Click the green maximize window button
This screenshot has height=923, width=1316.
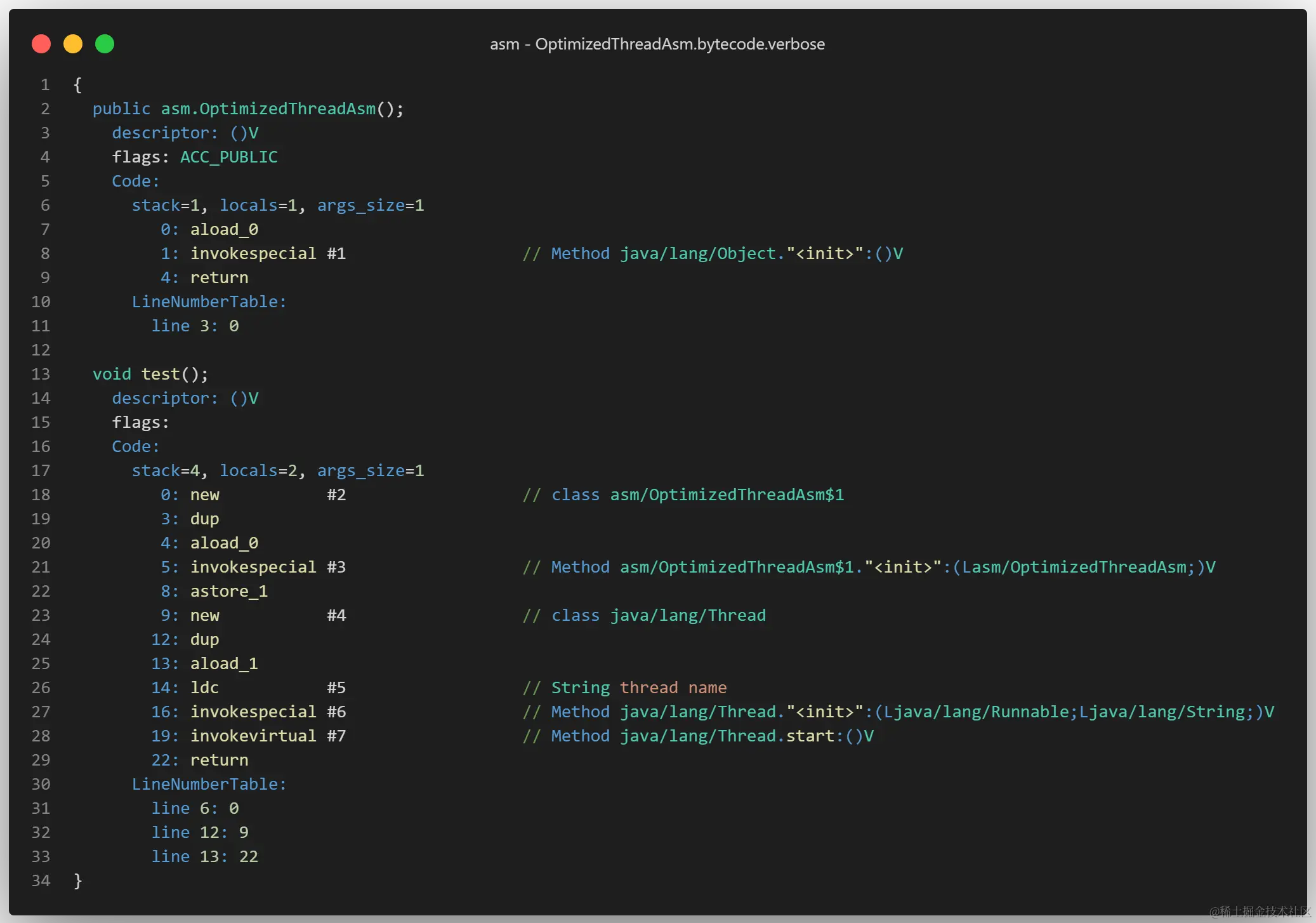point(105,44)
